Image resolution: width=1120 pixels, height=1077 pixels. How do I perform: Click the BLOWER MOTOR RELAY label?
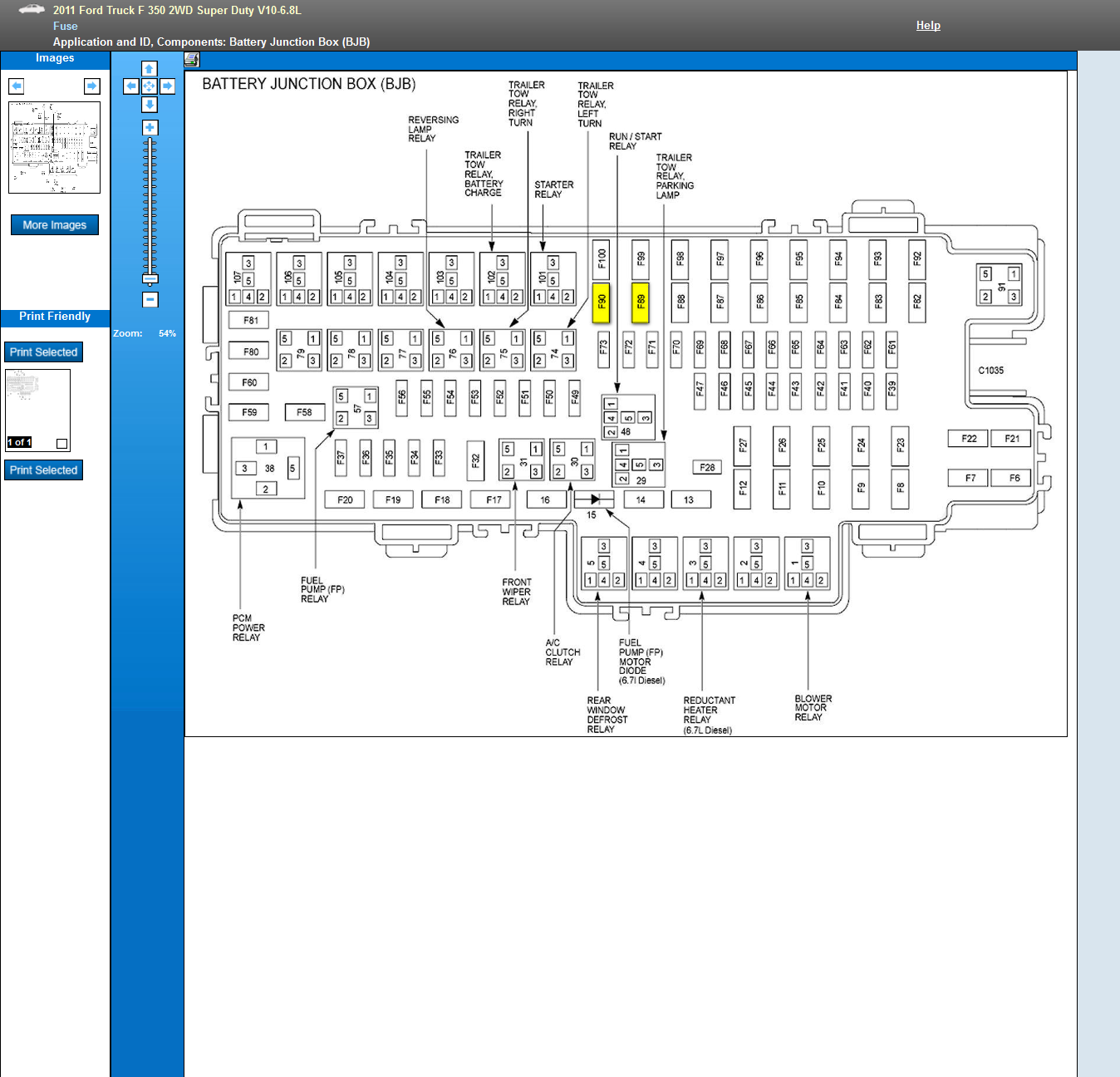813,708
